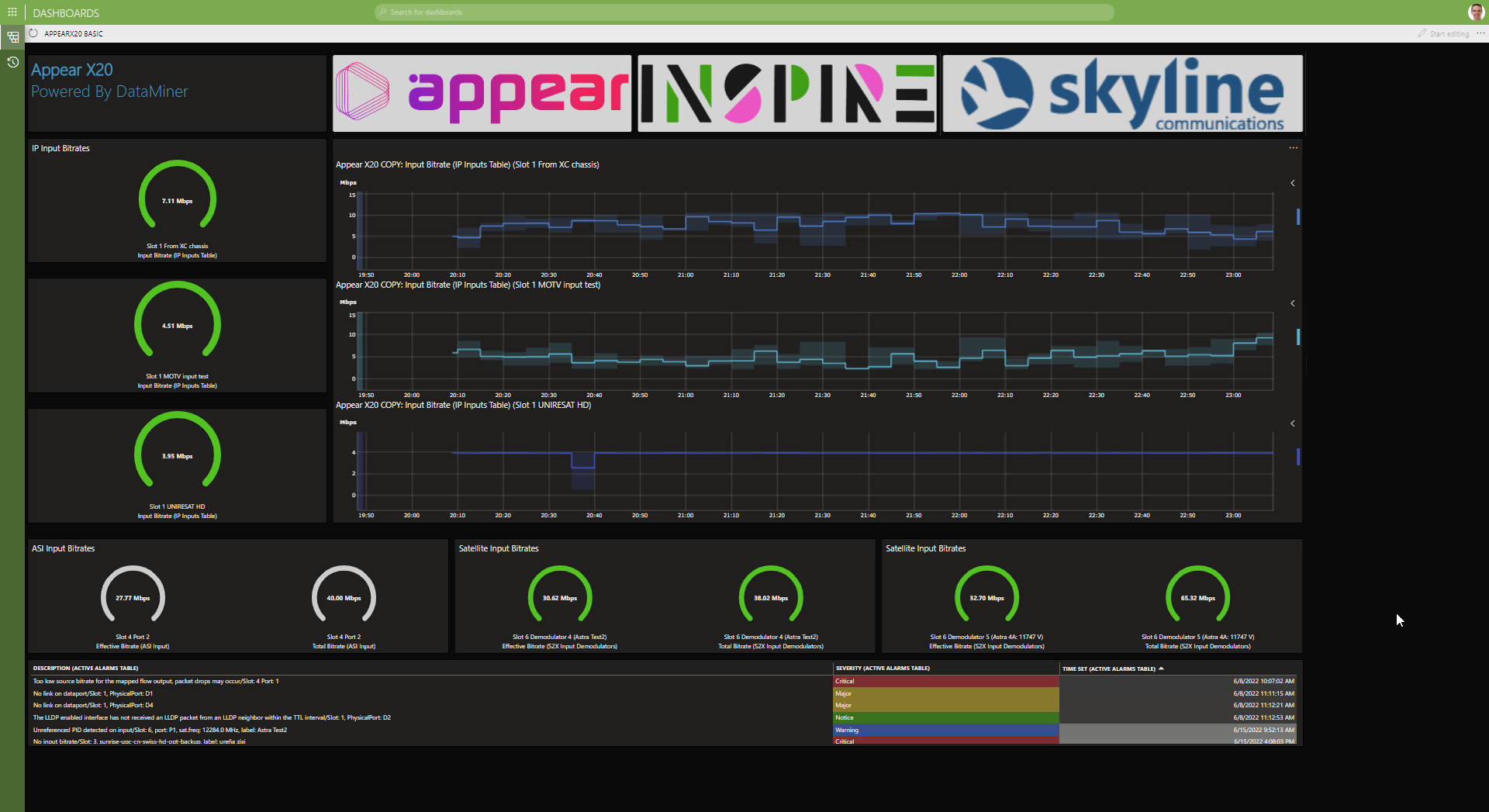Click the Warning severity cell

945,730
